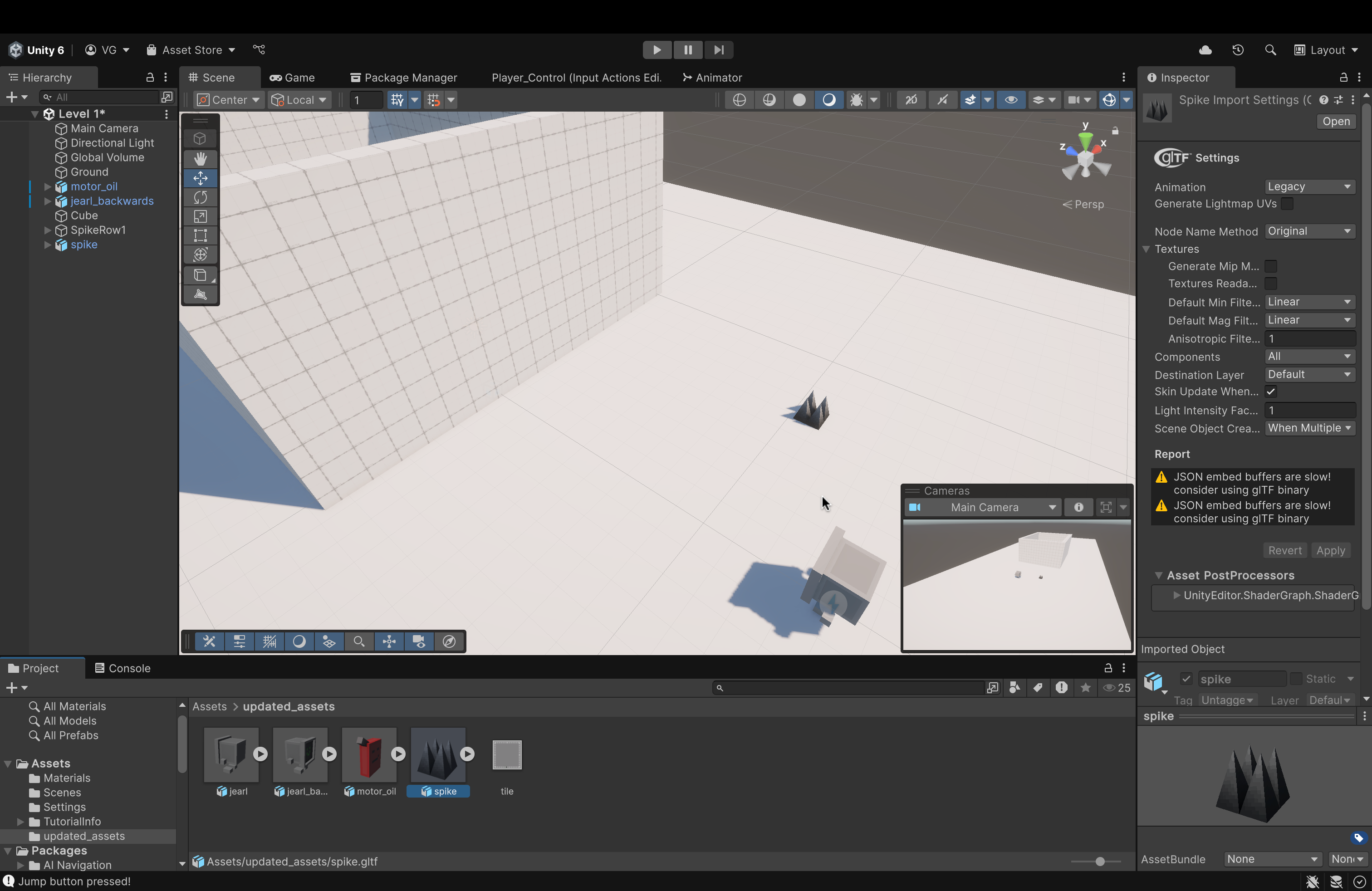Screen dimensions: 1372x891
Task: Click the Revert button
Action: [x=1284, y=550]
